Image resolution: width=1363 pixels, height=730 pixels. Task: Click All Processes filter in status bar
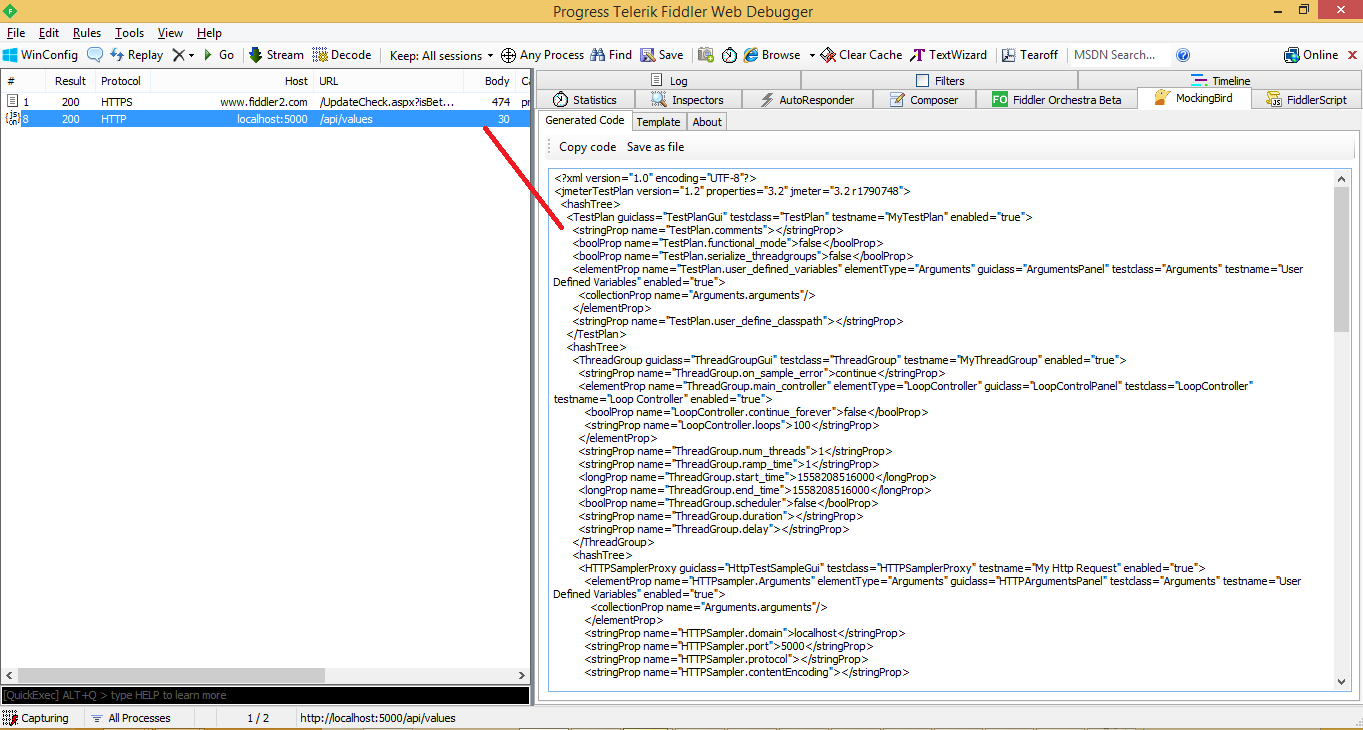pyautogui.click(x=130, y=718)
